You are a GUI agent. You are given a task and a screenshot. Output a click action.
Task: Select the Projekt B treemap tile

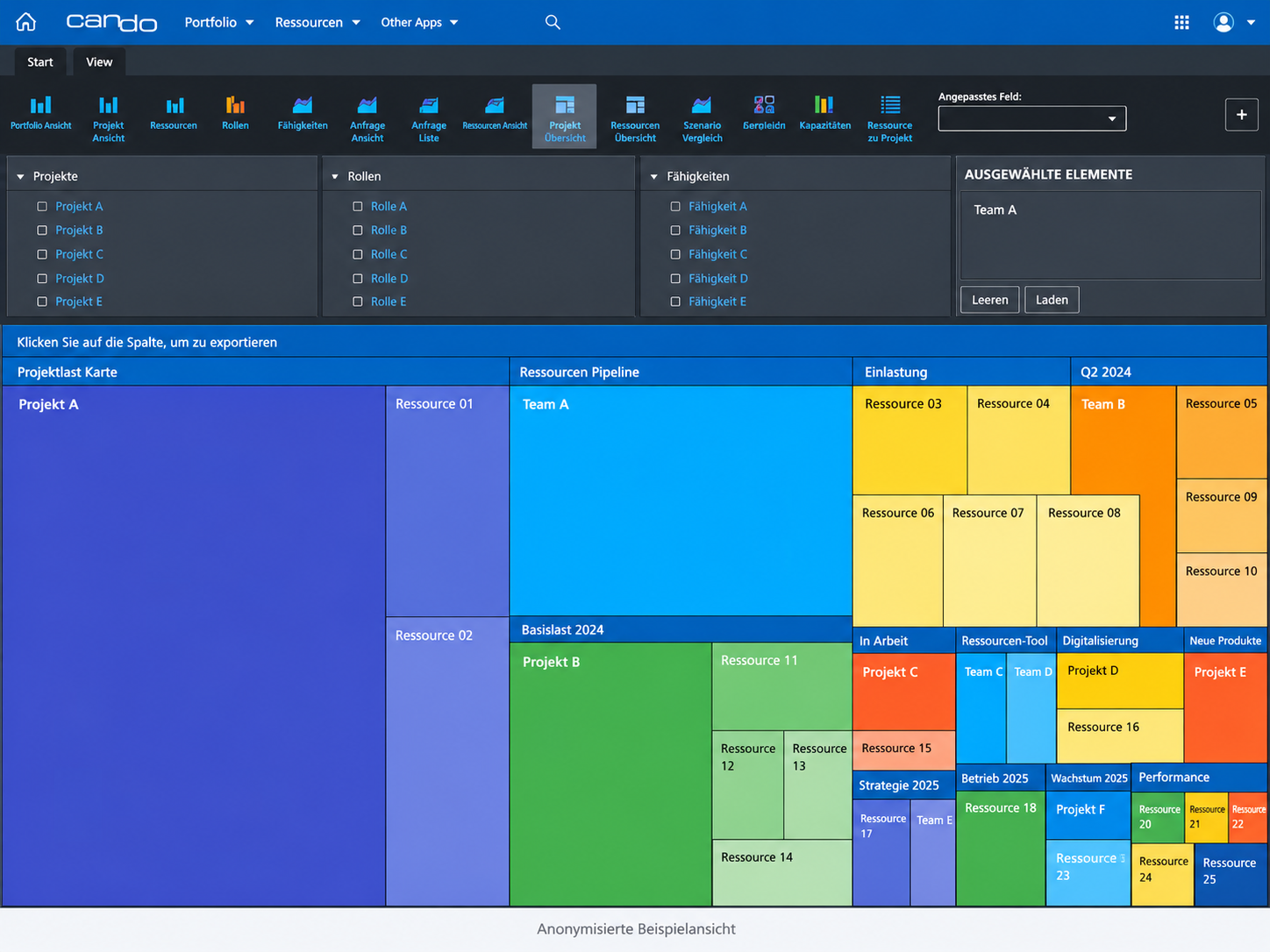[611, 774]
